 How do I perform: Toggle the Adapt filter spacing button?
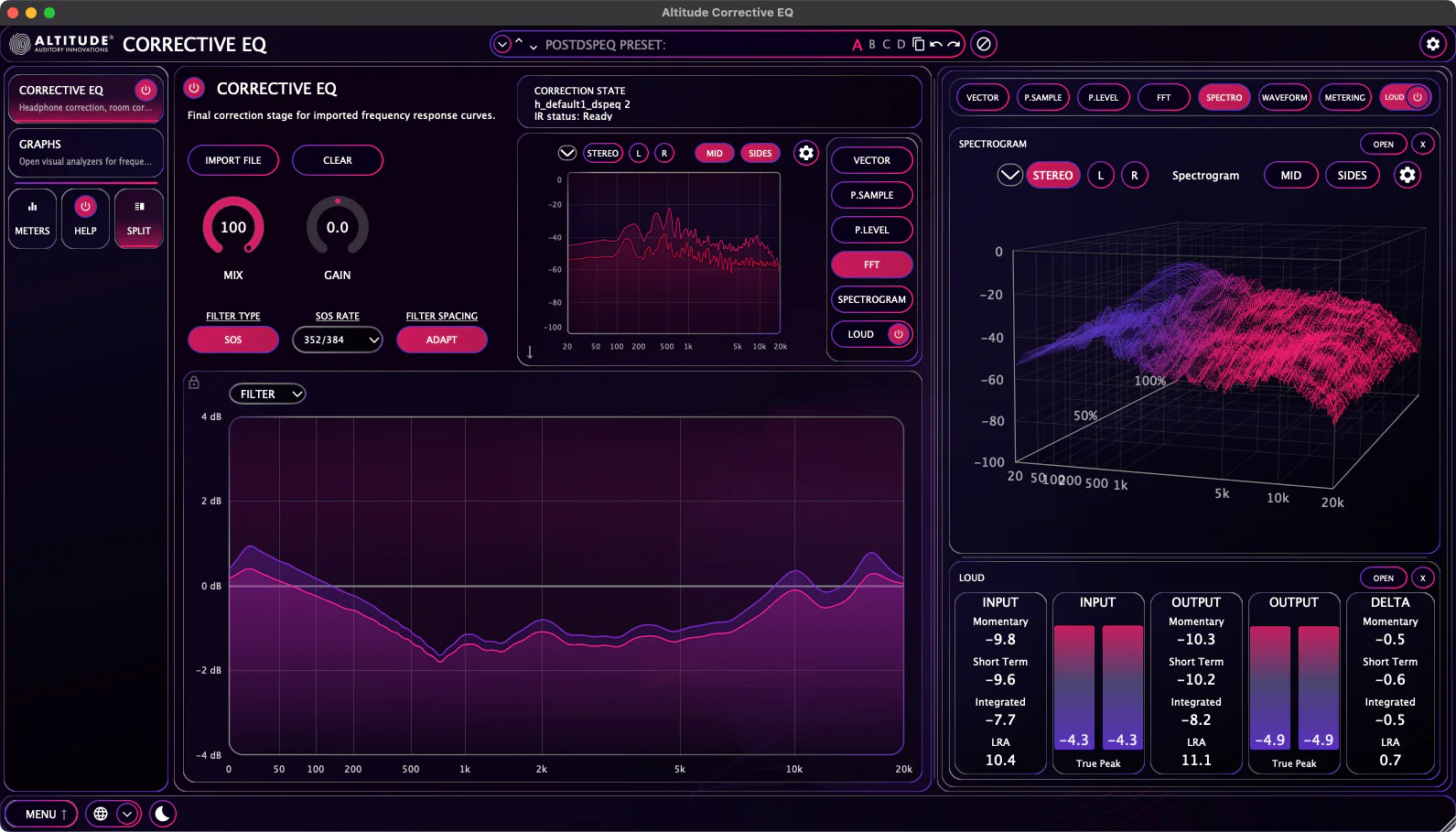tap(442, 340)
